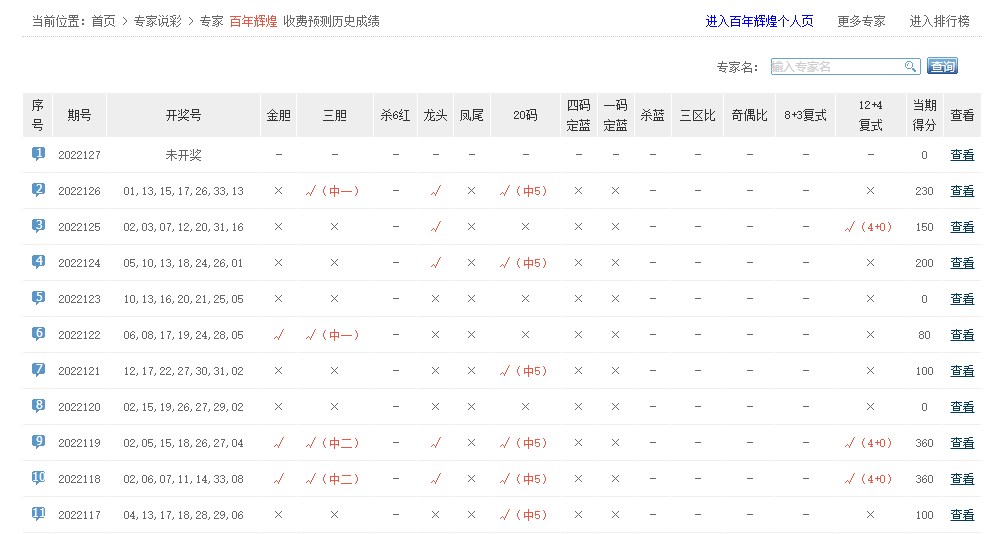
Task: Type in the 专家名 input field
Action: click(836, 66)
